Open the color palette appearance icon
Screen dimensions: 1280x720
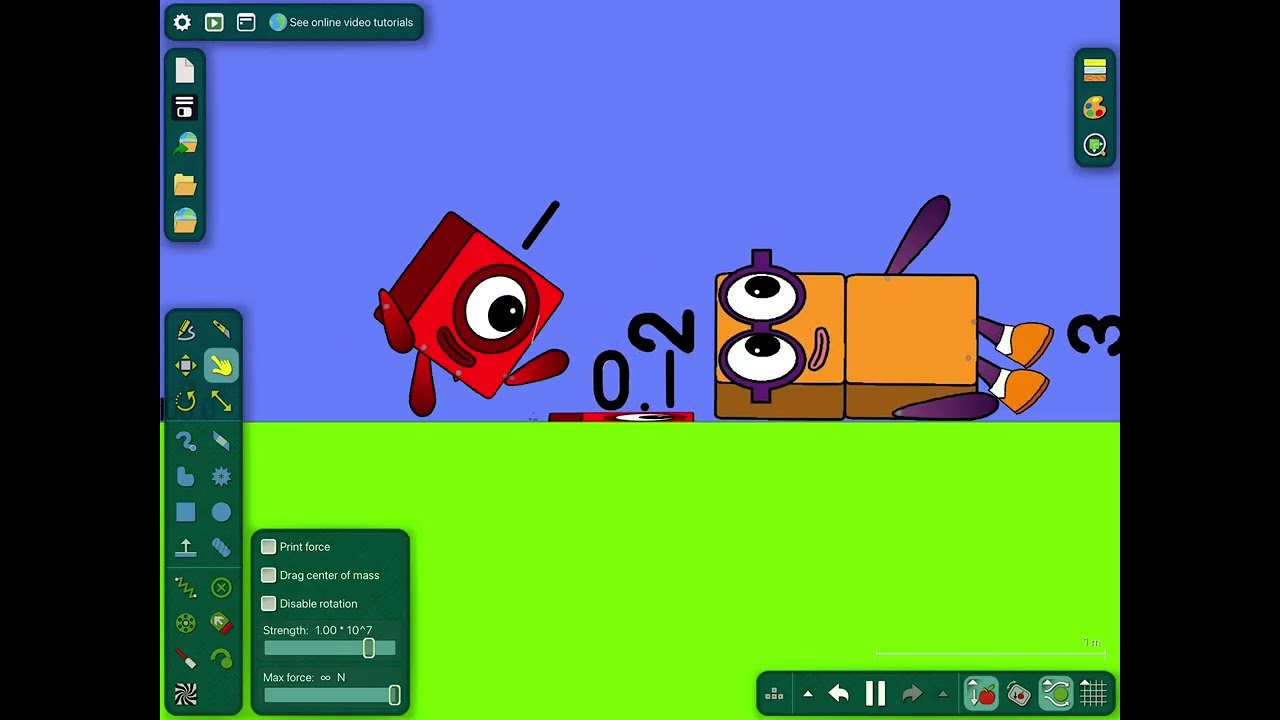click(1095, 108)
